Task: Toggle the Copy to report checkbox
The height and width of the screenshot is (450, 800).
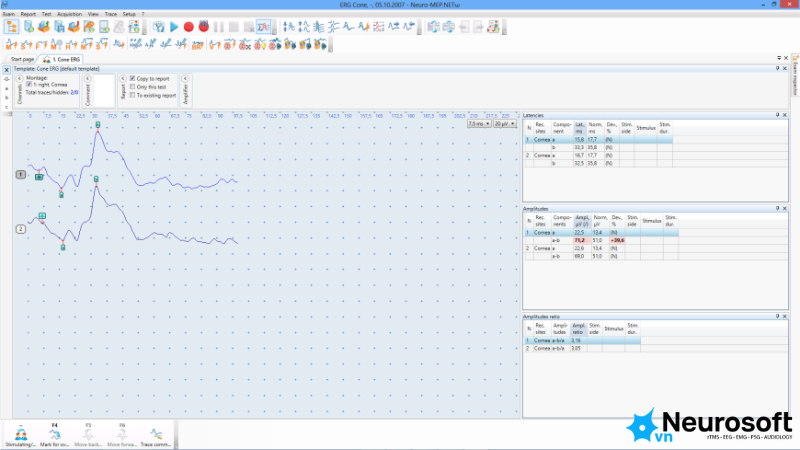Action: tap(133, 79)
